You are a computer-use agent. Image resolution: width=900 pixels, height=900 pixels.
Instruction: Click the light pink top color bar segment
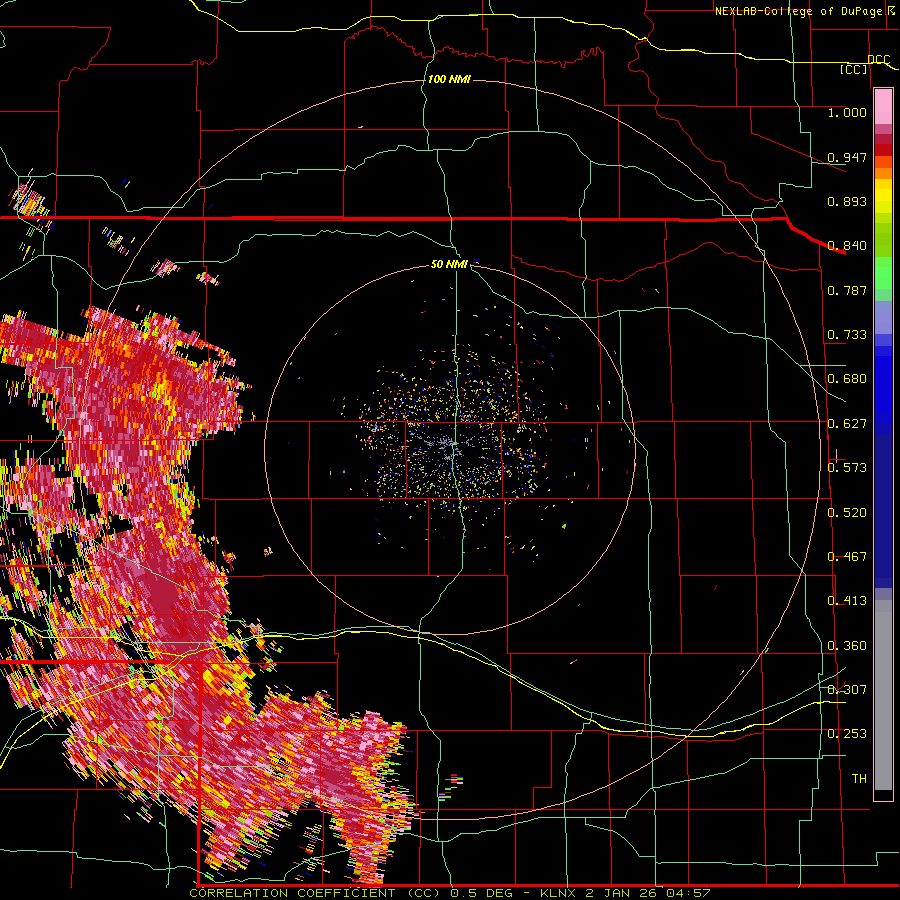click(x=883, y=107)
